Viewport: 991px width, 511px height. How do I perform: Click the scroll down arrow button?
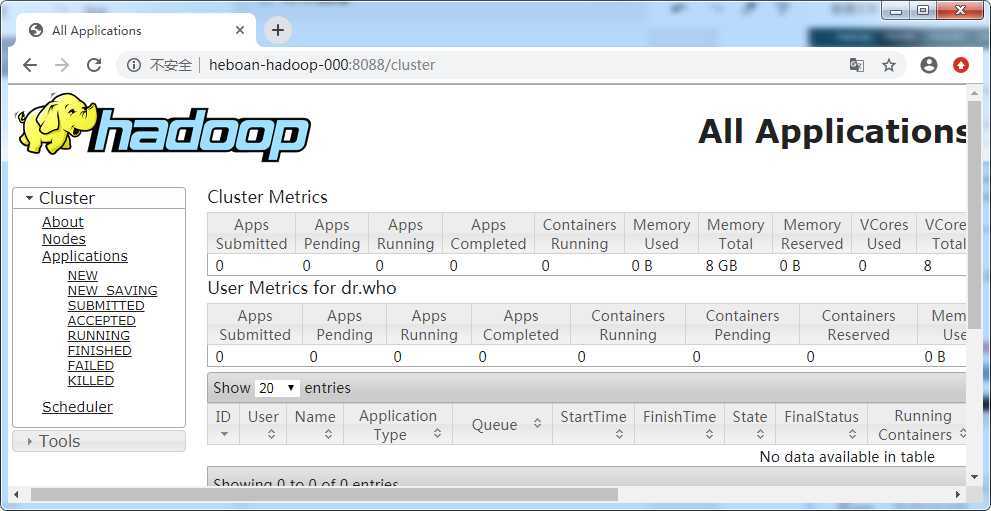[973, 477]
